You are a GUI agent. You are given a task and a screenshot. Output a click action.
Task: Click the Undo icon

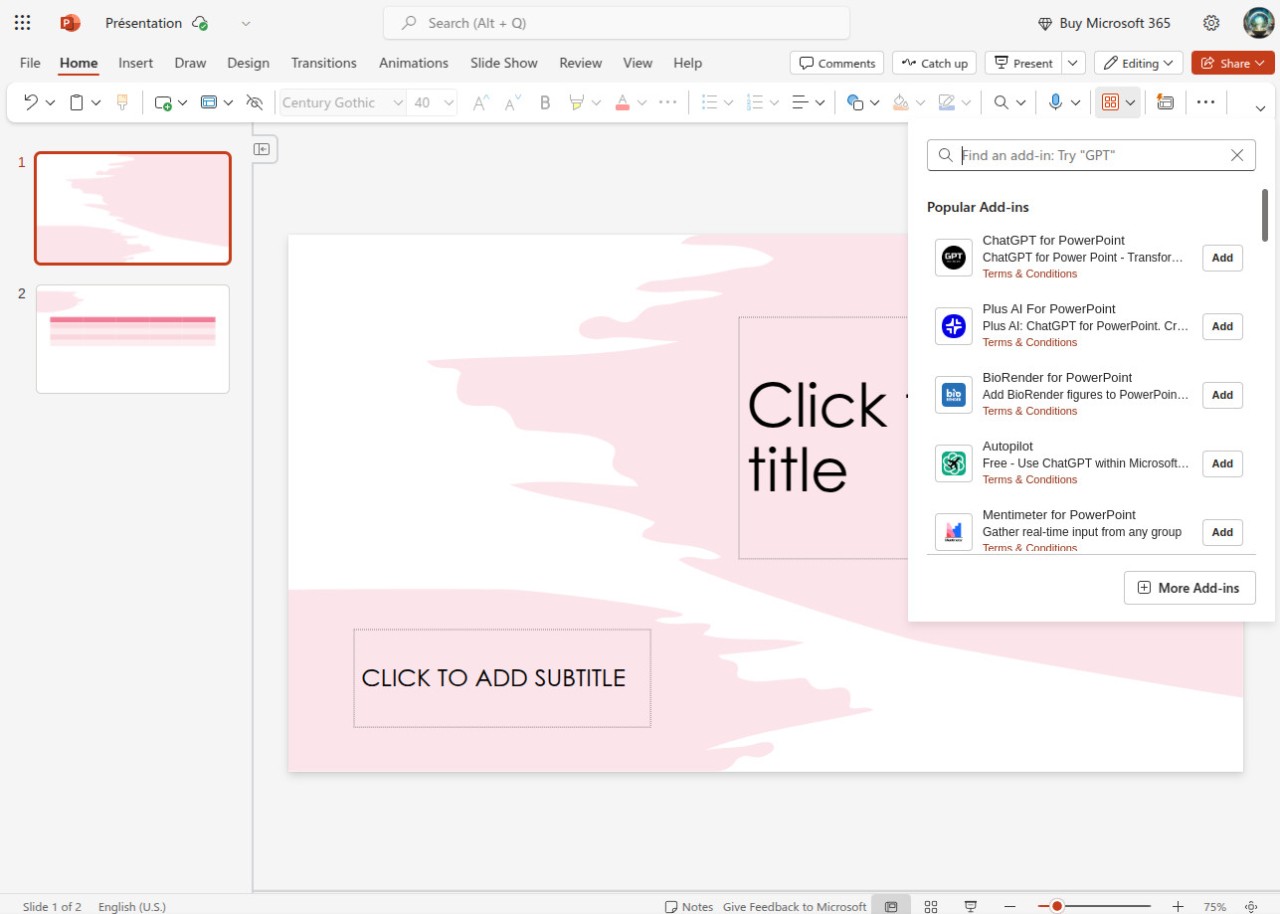click(x=30, y=102)
